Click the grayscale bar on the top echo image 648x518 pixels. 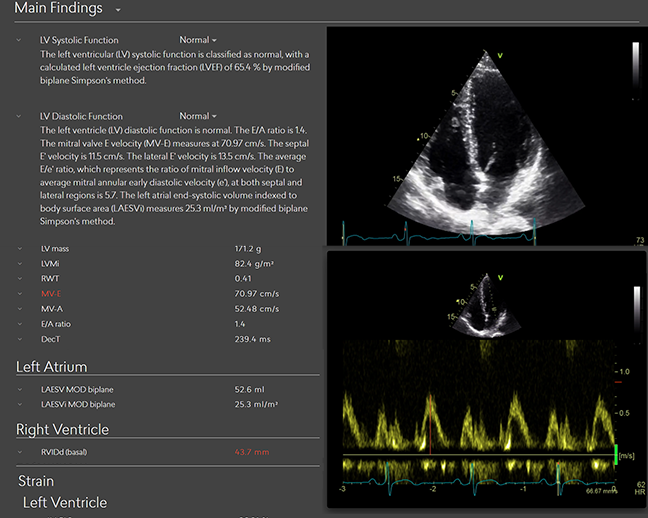636,71
